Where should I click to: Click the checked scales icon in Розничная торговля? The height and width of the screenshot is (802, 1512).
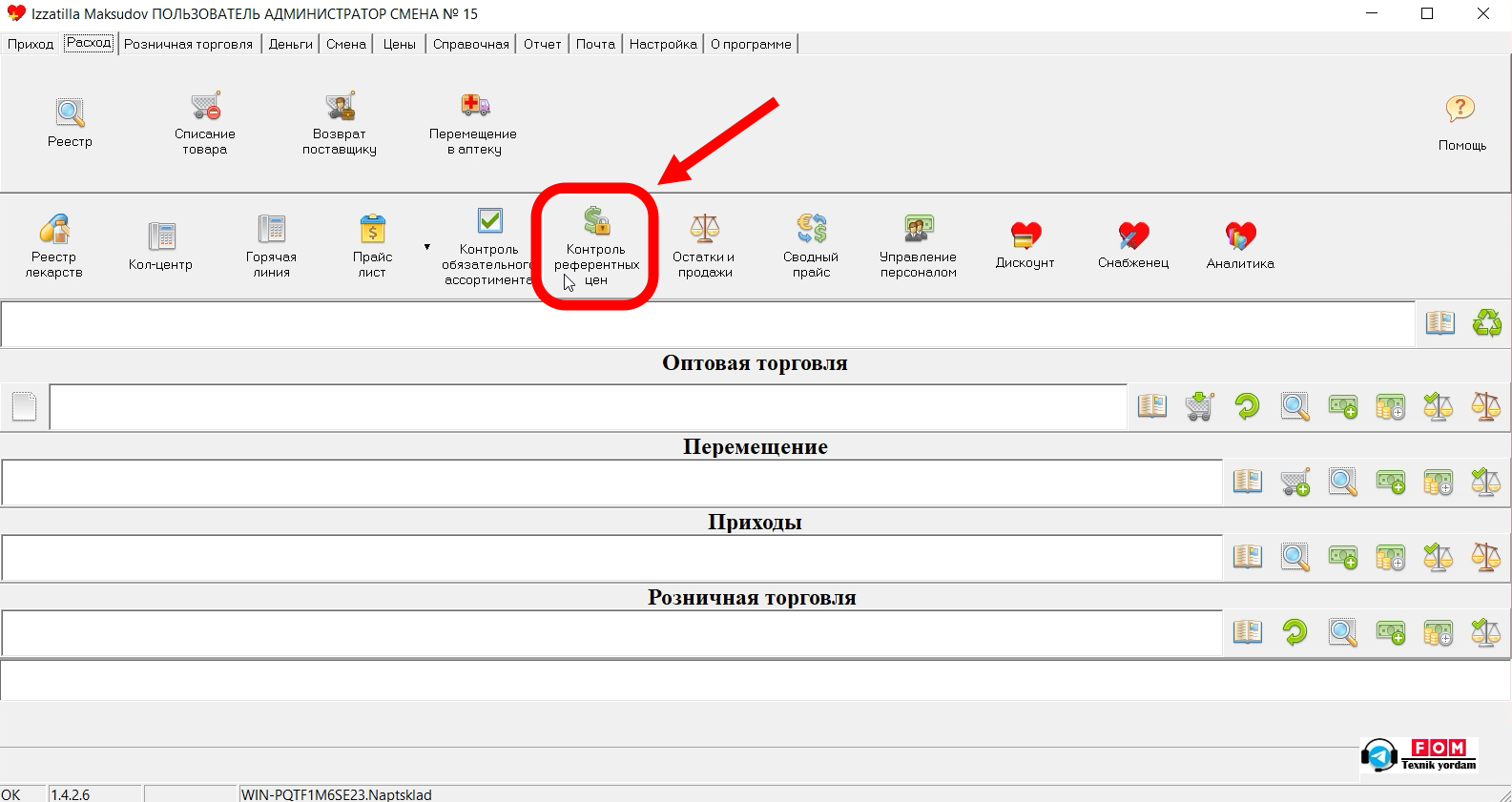pos(1486,632)
